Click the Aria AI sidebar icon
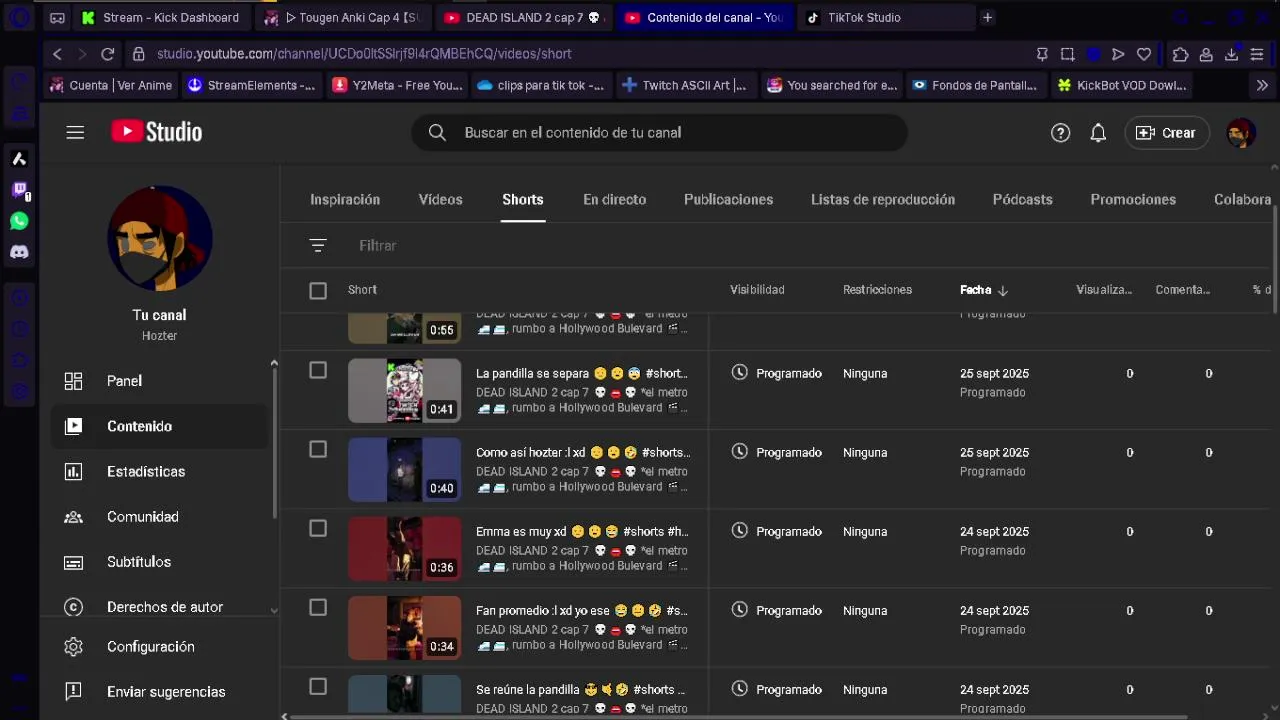Viewport: 1280px width, 720px height. [19, 159]
